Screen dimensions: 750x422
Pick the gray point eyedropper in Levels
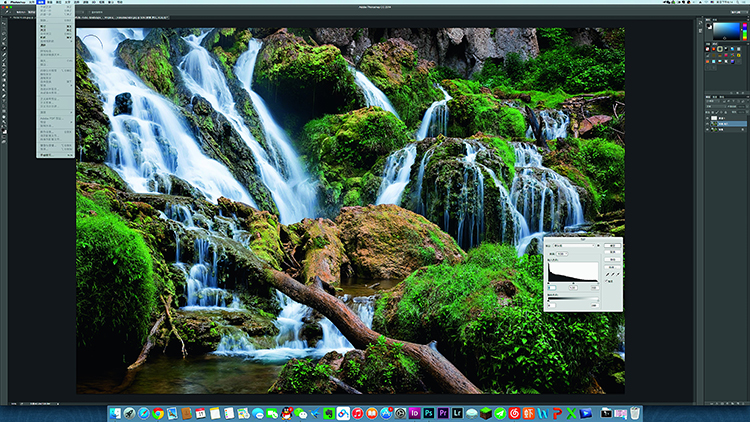(x=614, y=273)
